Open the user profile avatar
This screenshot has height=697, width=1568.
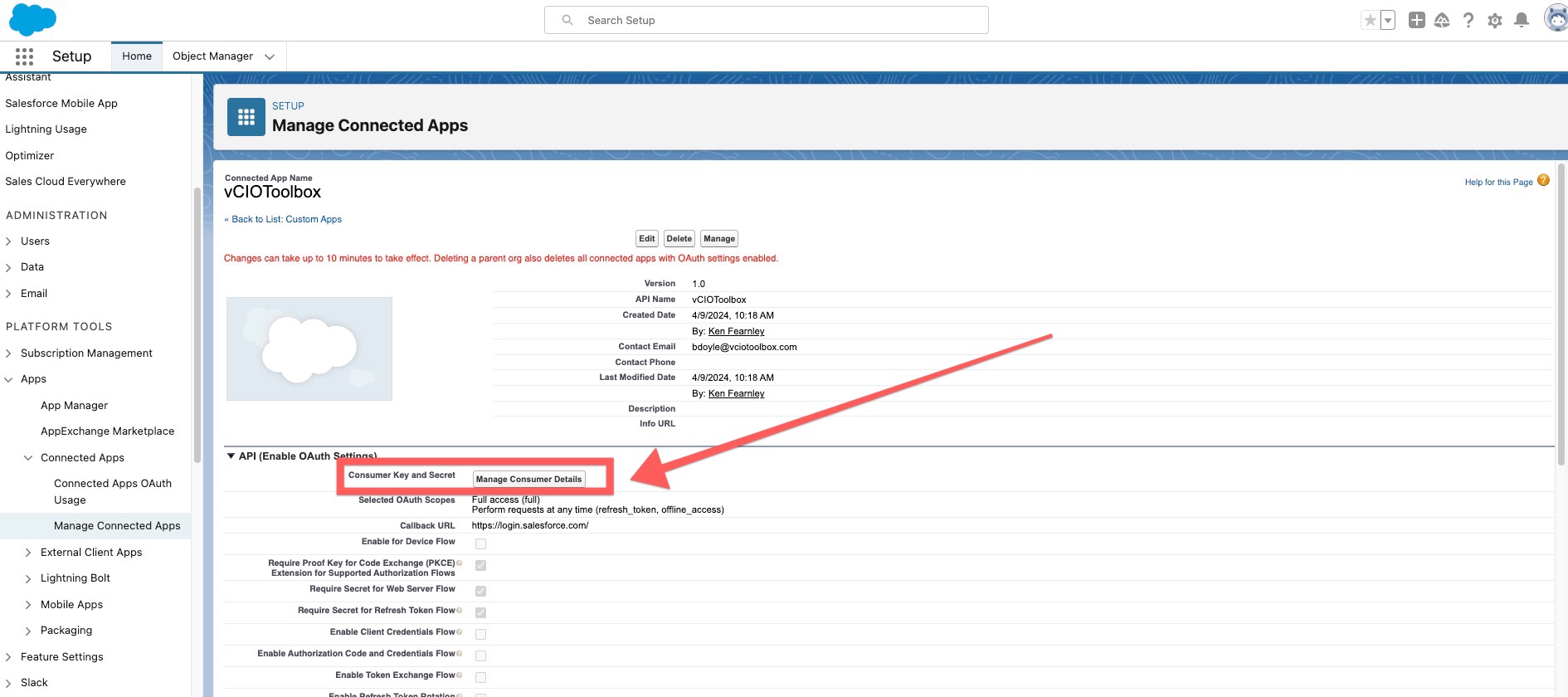(x=1556, y=17)
